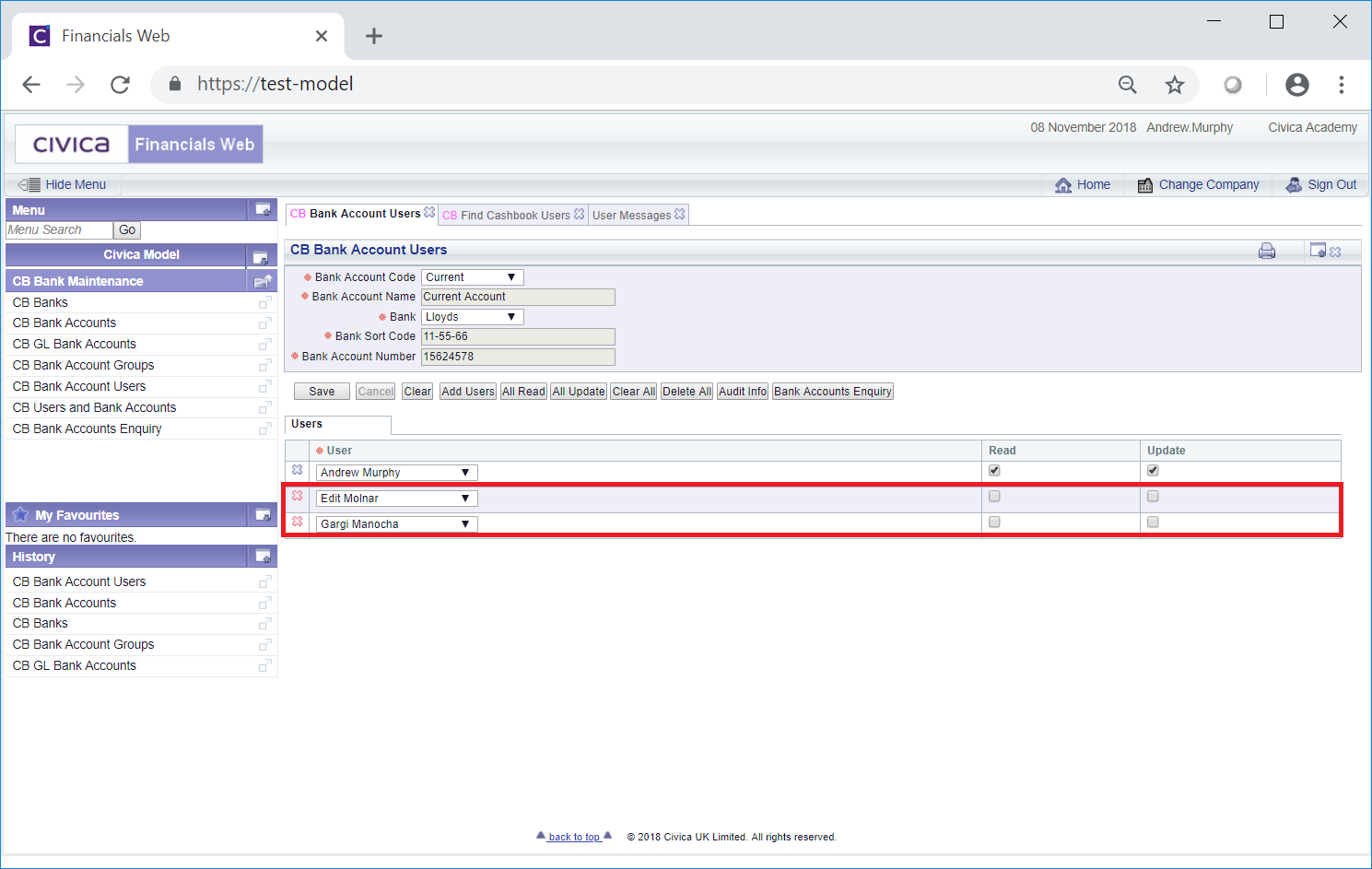Enable Update access for Gargi Manocha
This screenshot has width=1372, height=869.
click(x=1153, y=522)
